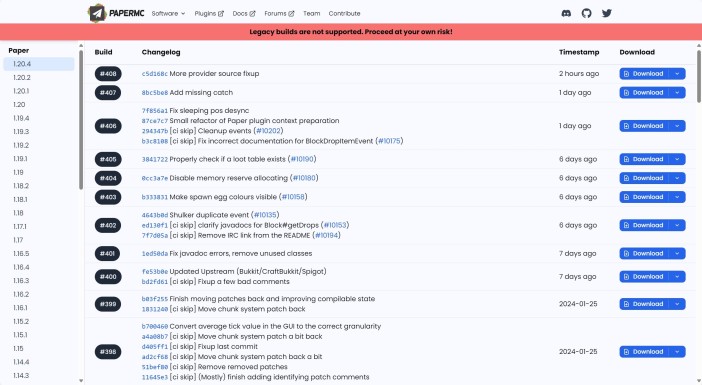Download build #405
The height and width of the screenshot is (385, 702).
pyautogui.click(x=644, y=159)
